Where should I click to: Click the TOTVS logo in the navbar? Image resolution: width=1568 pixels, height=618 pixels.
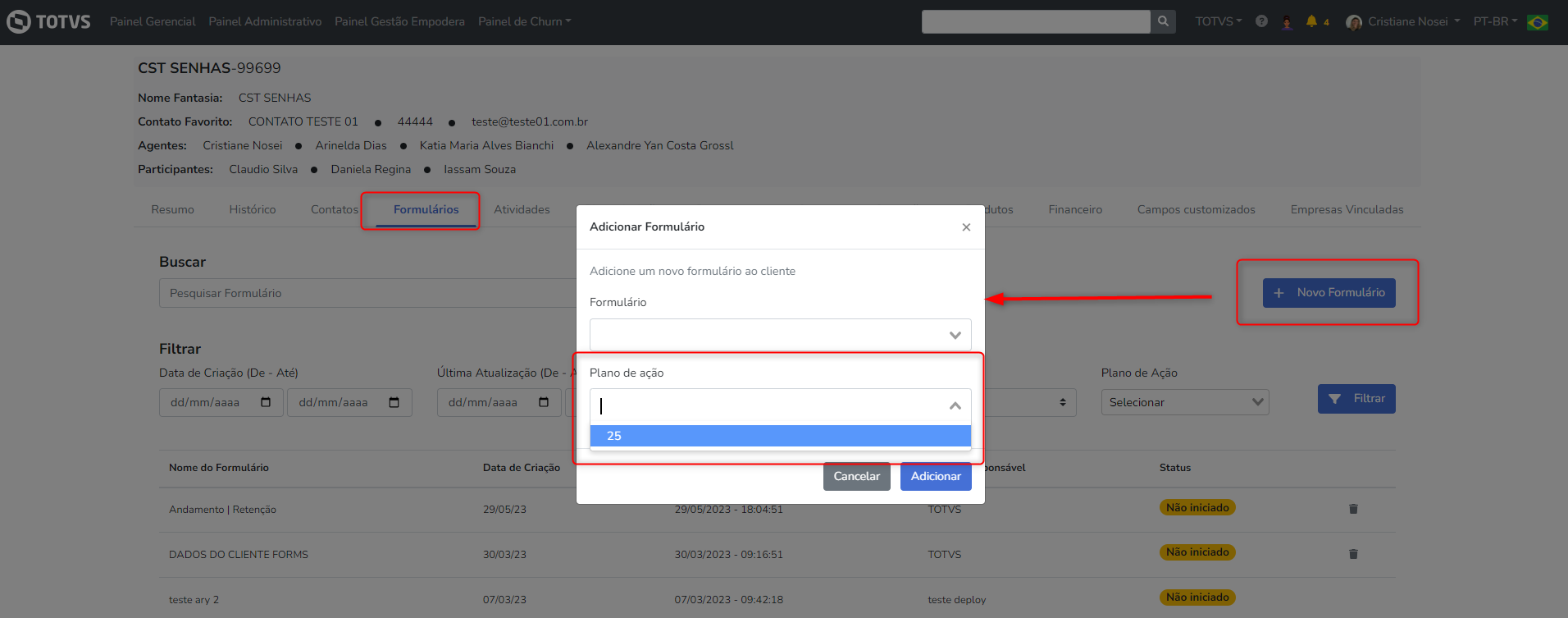48,21
